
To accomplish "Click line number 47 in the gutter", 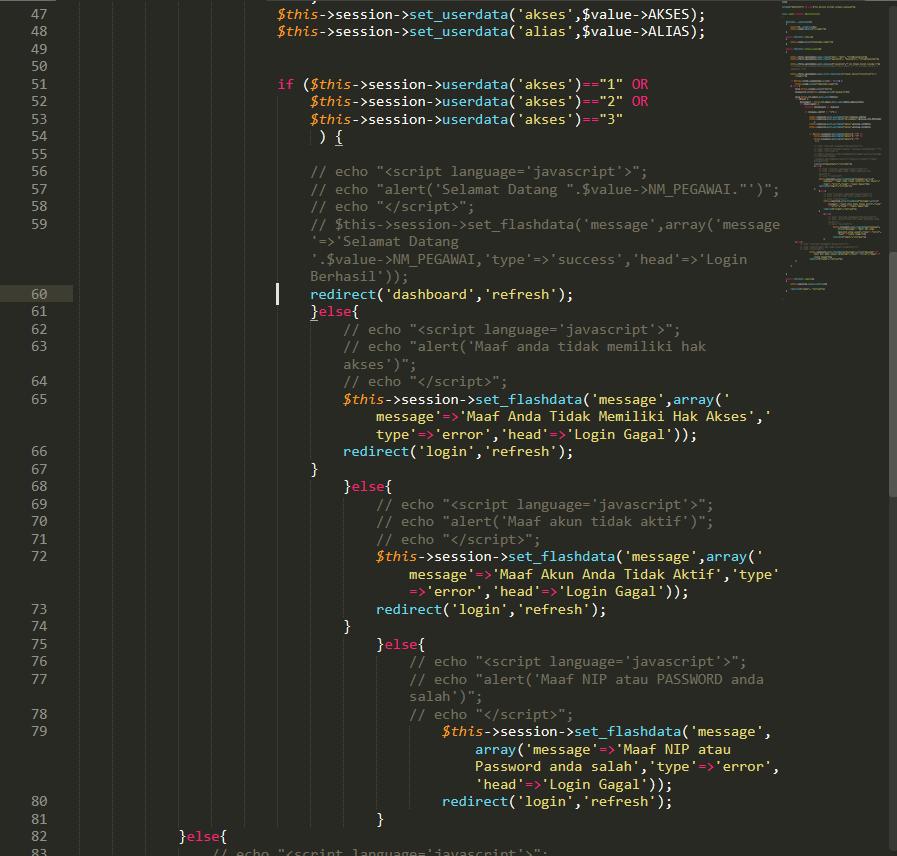I will [x=39, y=14].
